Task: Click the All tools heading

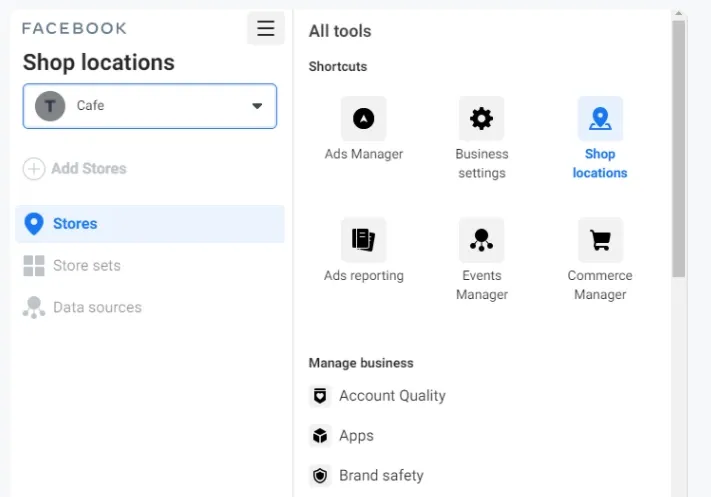Action: point(340,31)
